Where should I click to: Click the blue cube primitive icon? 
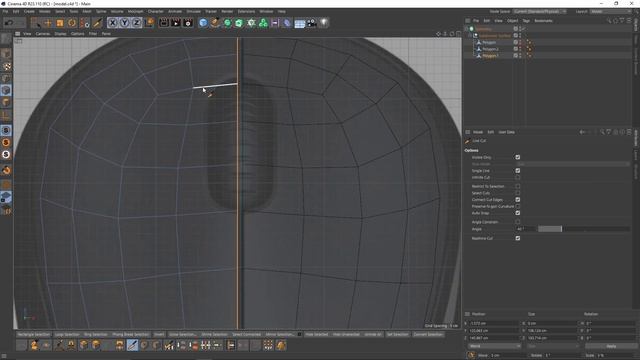pos(203,23)
